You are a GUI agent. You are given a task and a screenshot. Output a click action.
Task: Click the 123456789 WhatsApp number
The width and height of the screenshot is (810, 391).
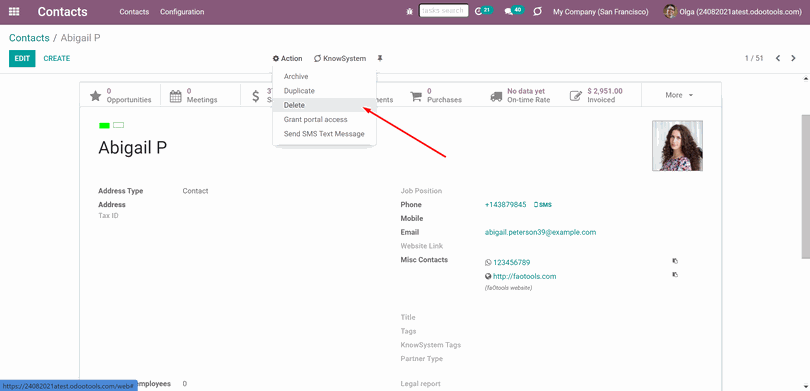pos(511,263)
